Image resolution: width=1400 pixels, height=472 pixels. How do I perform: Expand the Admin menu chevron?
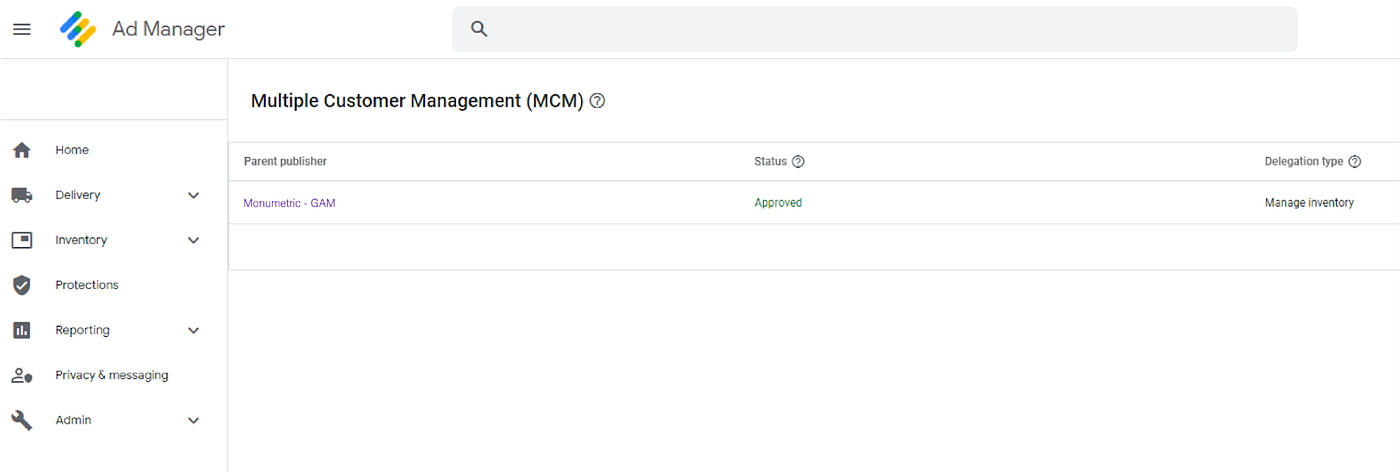(x=194, y=420)
